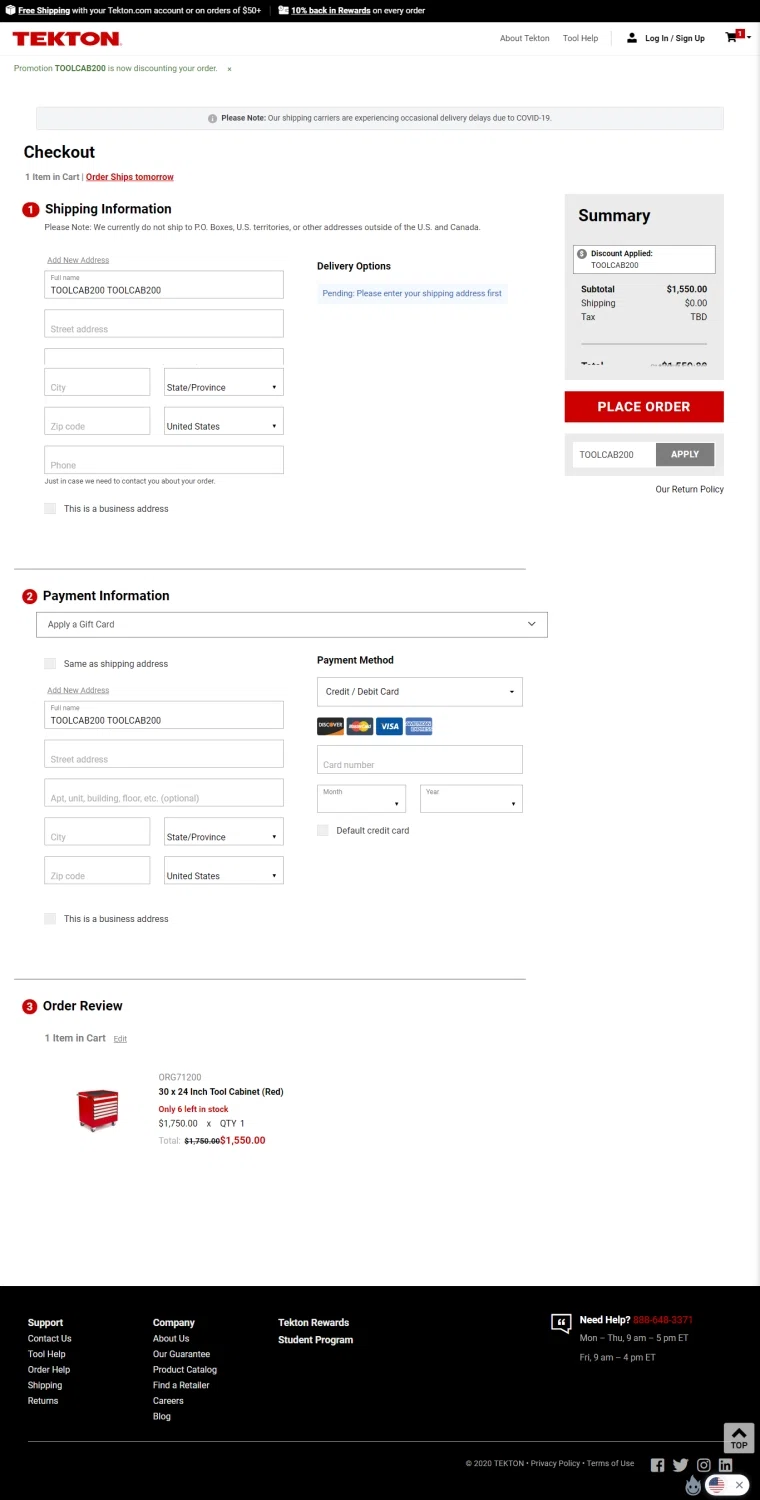The image size is (760, 1500).
Task: Dismiss the promotion notice with the x
Action: [x=229, y=69]
